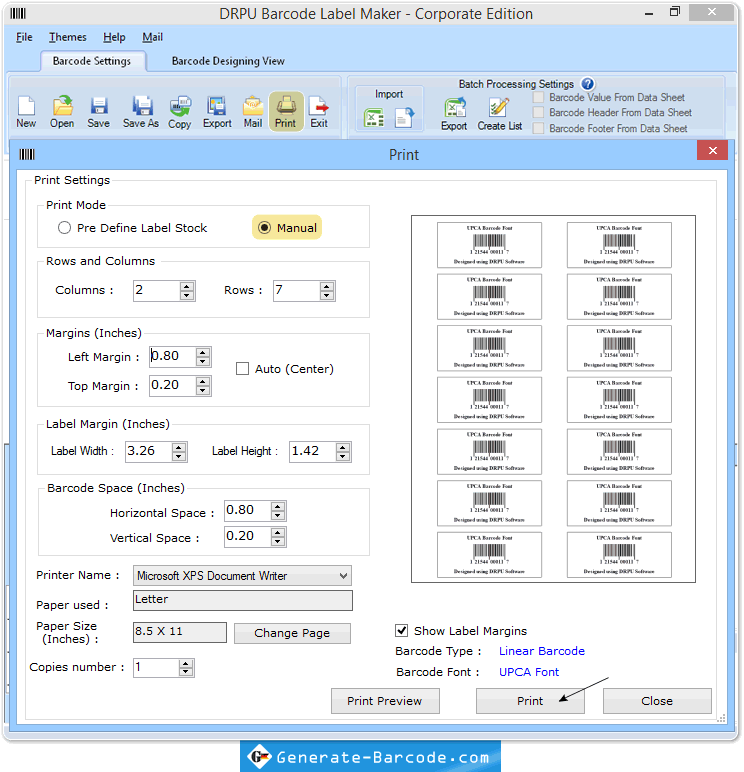744x772 pixels.
Task: Click the barcode icon in the Print dialog title
Action: pos(27,155)
